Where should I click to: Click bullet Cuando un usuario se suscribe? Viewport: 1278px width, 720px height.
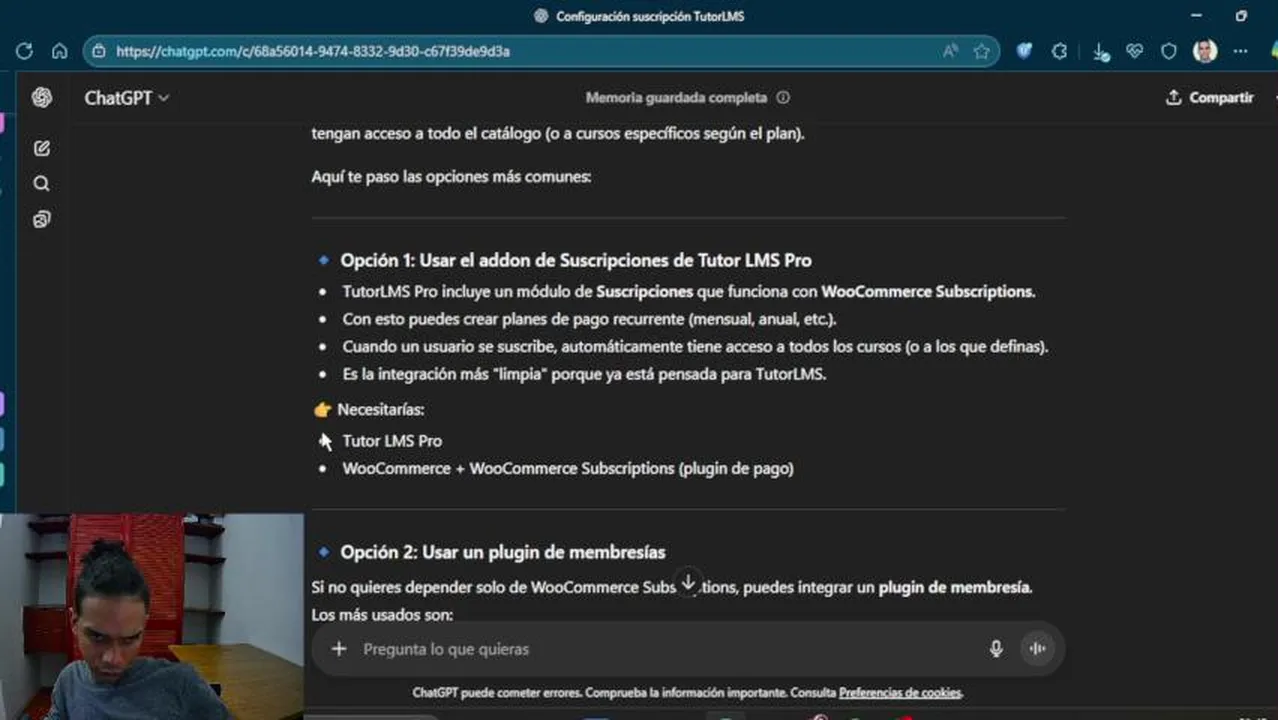[695, 347]
